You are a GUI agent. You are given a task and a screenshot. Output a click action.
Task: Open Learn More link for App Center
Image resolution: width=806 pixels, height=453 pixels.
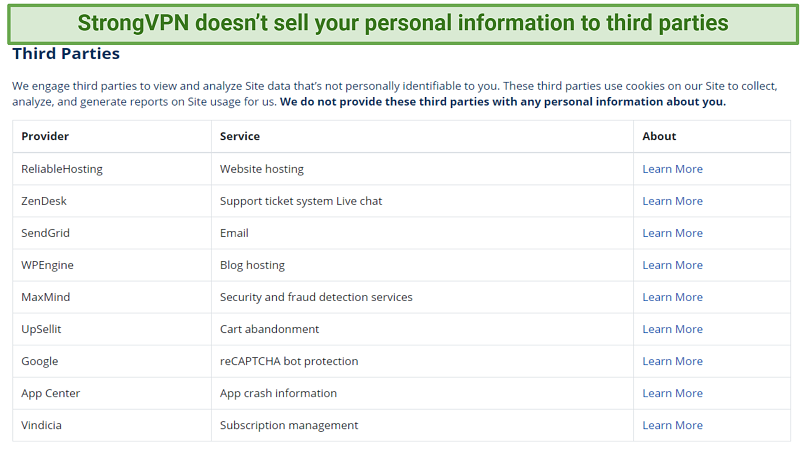pyautogui.click(x=672, y=393)
